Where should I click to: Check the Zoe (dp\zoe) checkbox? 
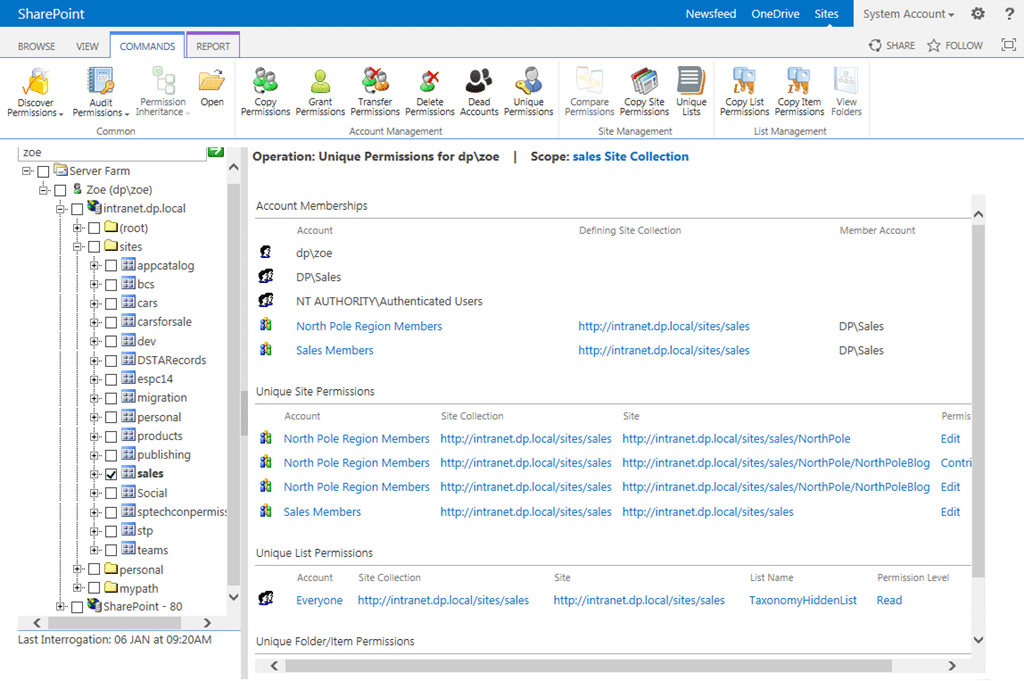tap(60, 190)
